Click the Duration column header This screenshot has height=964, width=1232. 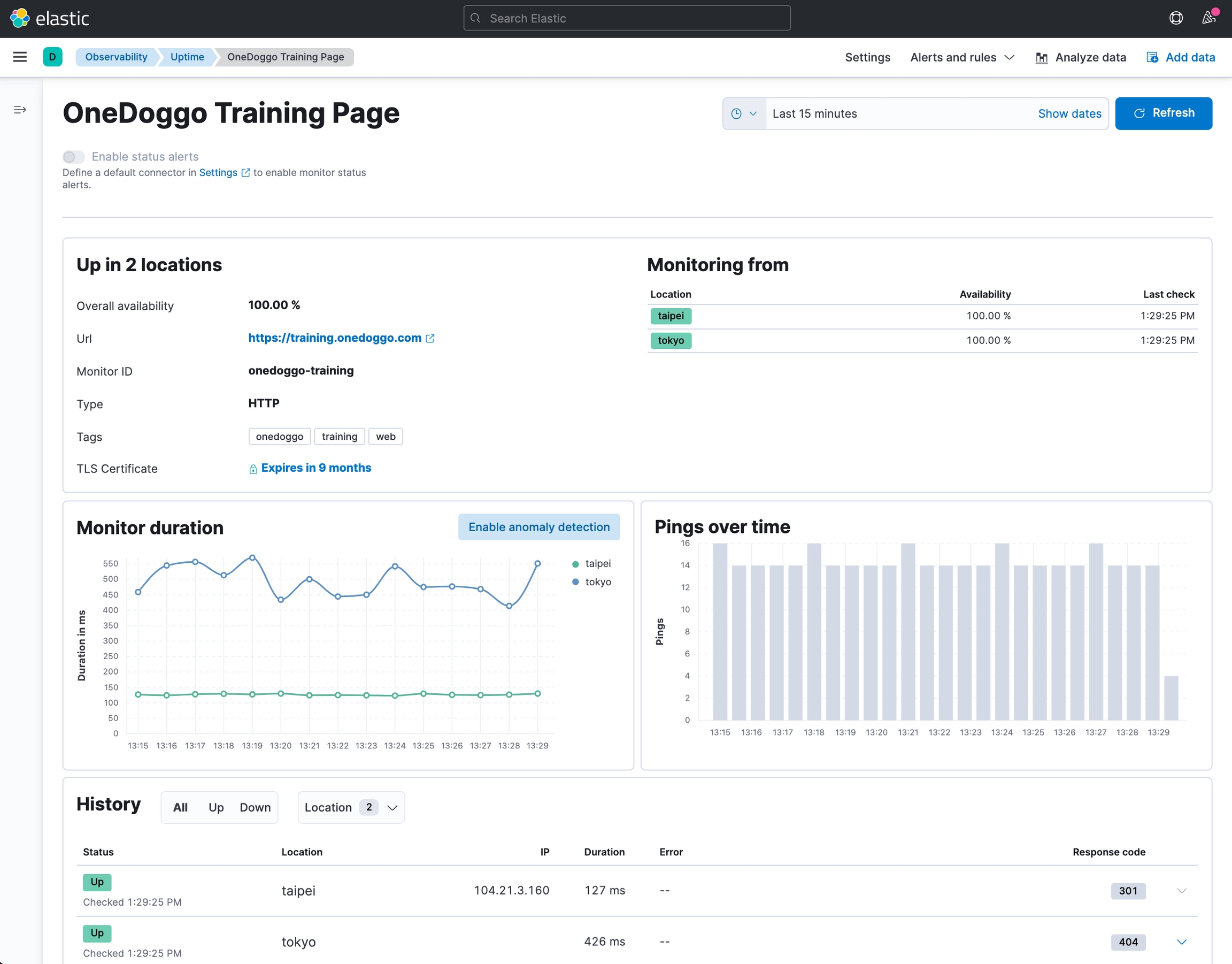click(x=604, y=852)
